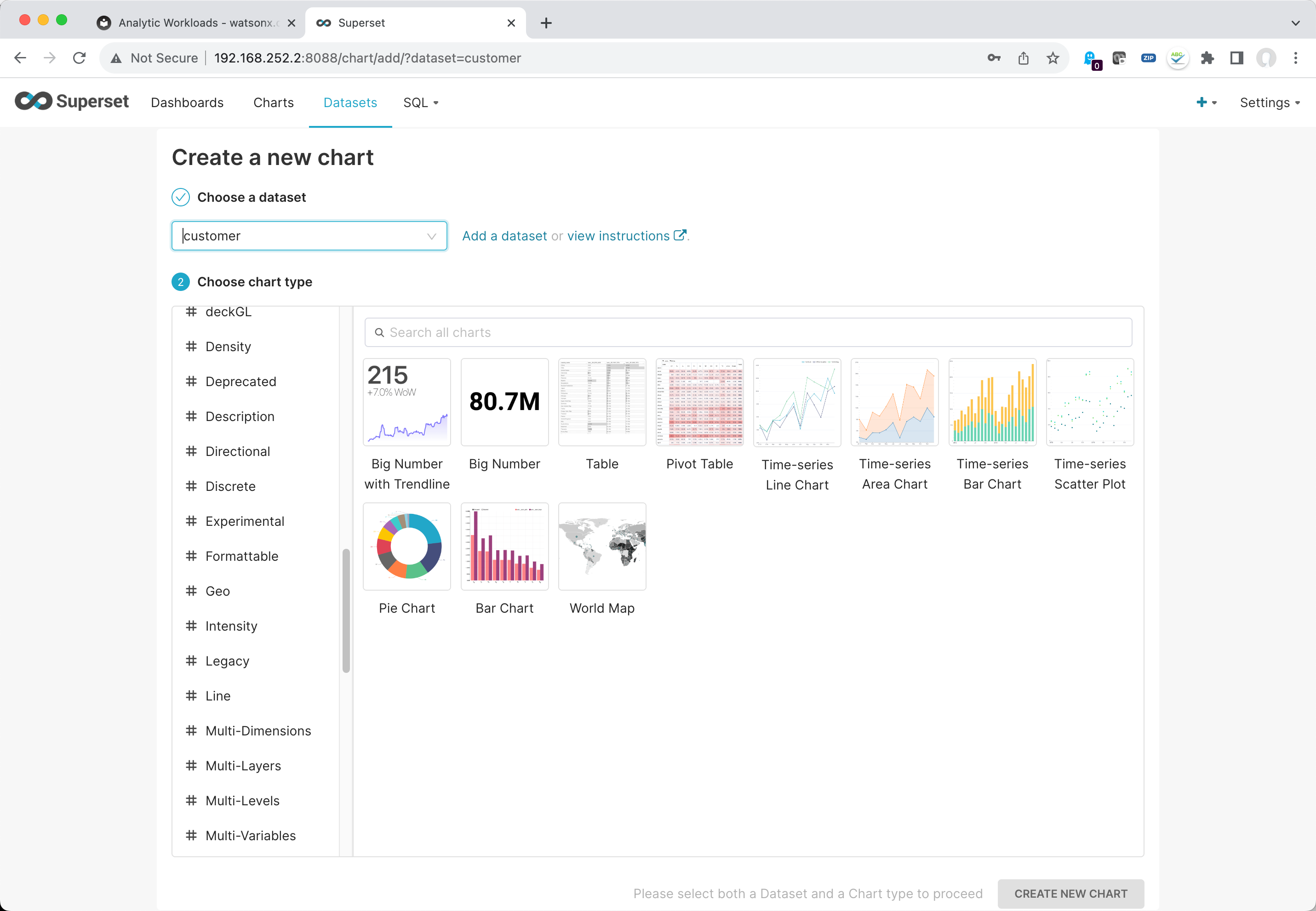The image size is (1316, 911).
Task: Open the browser profile avatar
Action: click(1266, 57)
